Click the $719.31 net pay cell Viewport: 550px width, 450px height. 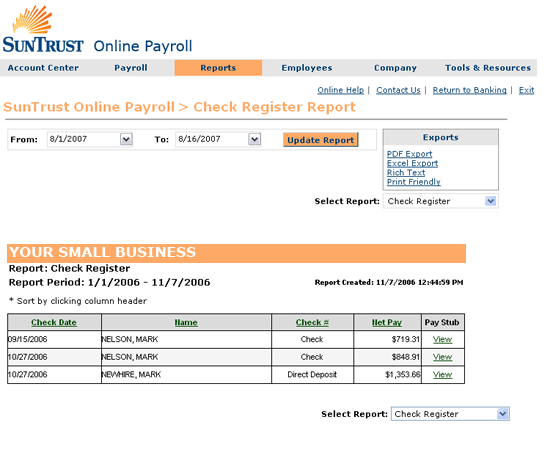click(x=387, y=340)
